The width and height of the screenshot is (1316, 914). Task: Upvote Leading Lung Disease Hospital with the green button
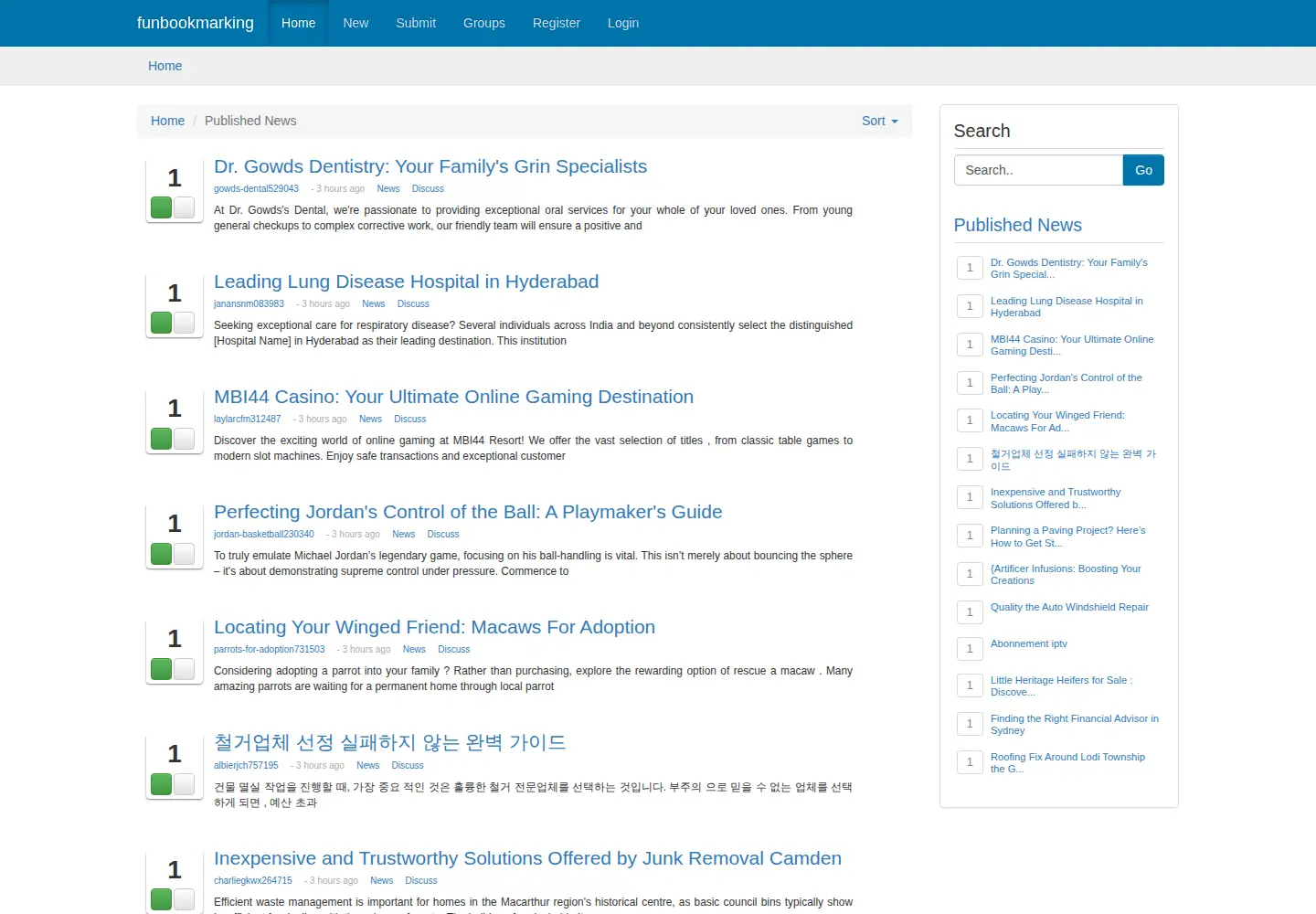[x=162, y=323]
